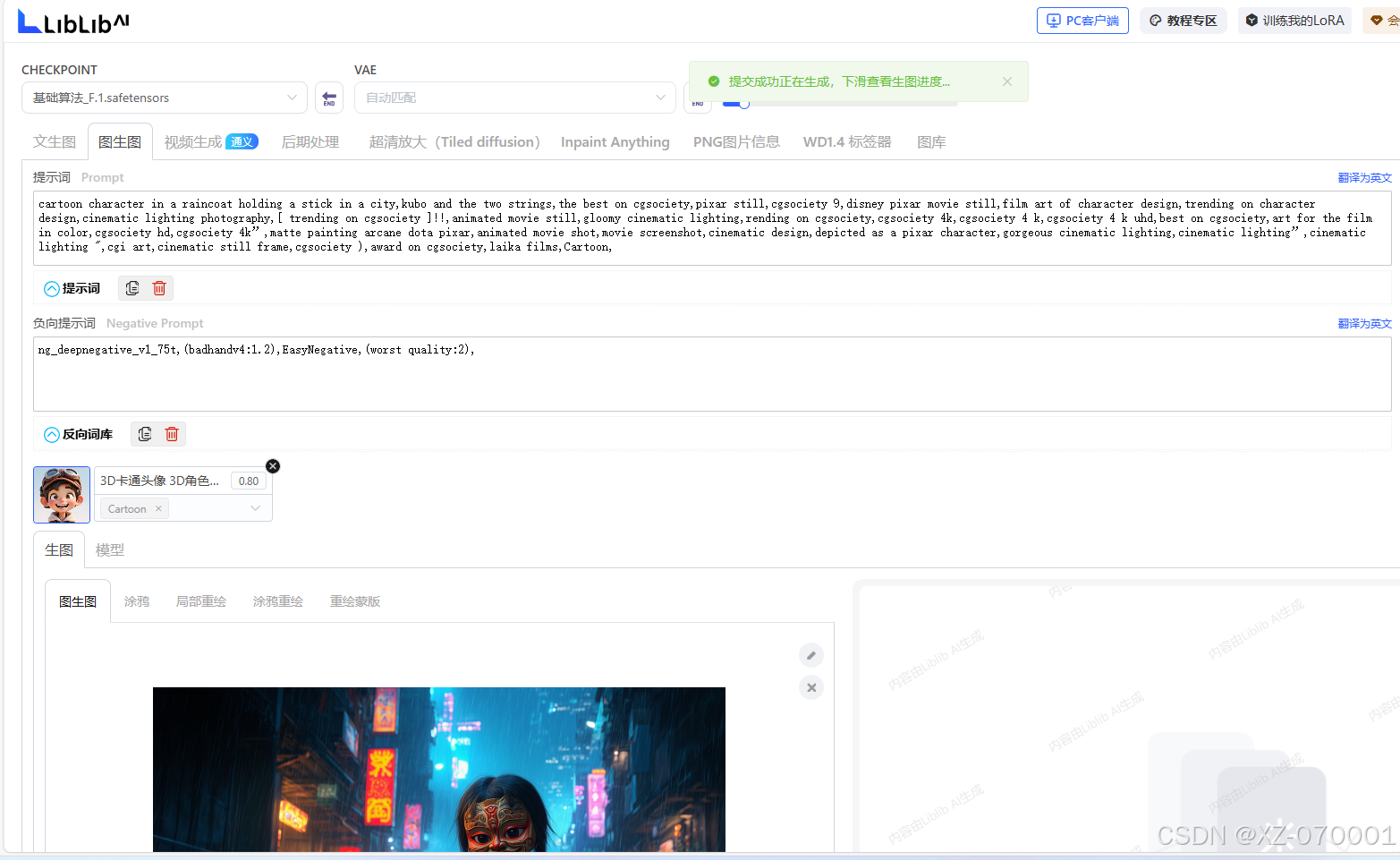Open the CHECKPOINT dropdown
Image resolution: width=1400 pixels, height=860 pixels.
point(165,98)
